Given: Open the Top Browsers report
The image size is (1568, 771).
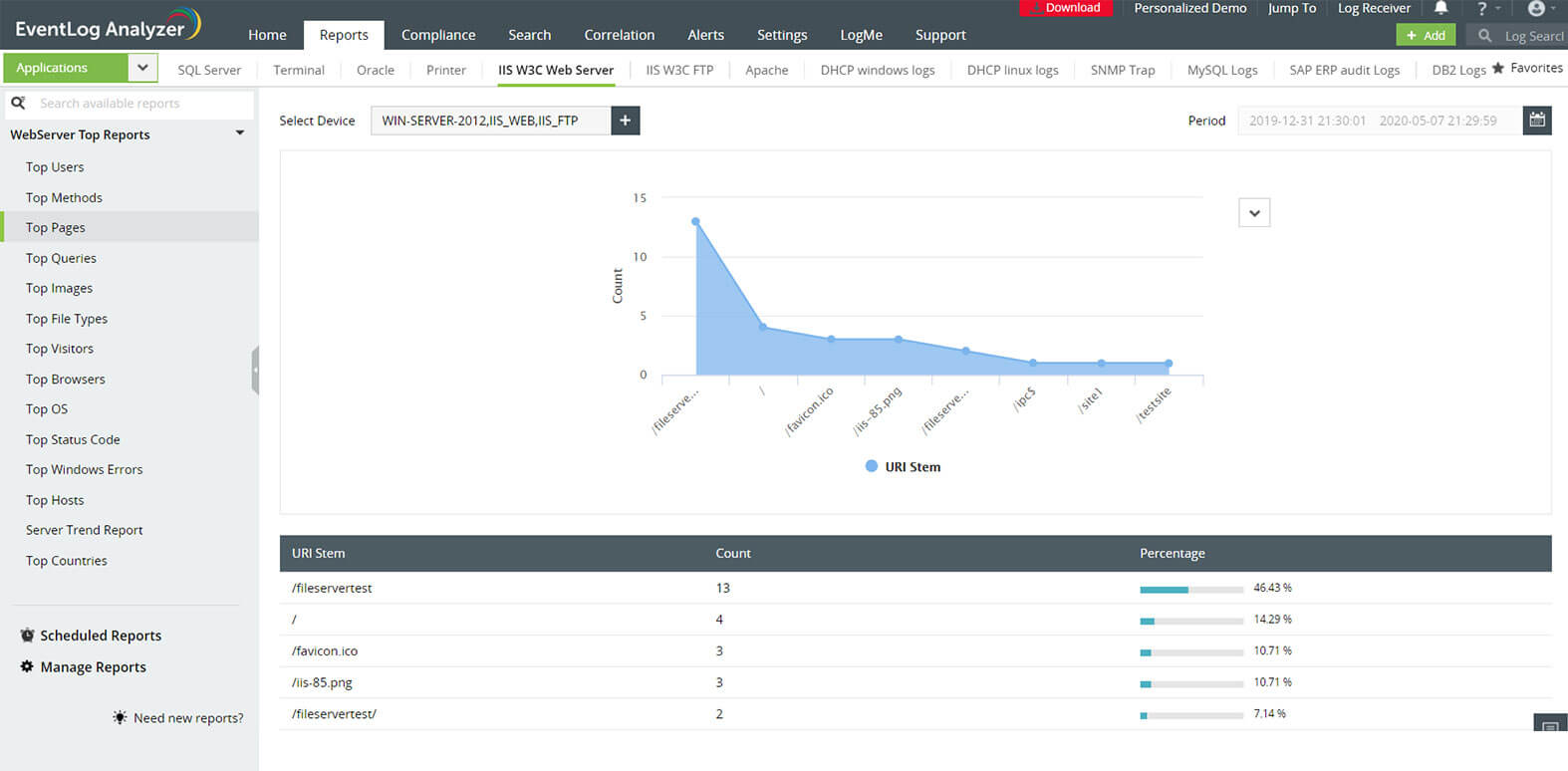Looking at the screenshot, I should point(65,380).
